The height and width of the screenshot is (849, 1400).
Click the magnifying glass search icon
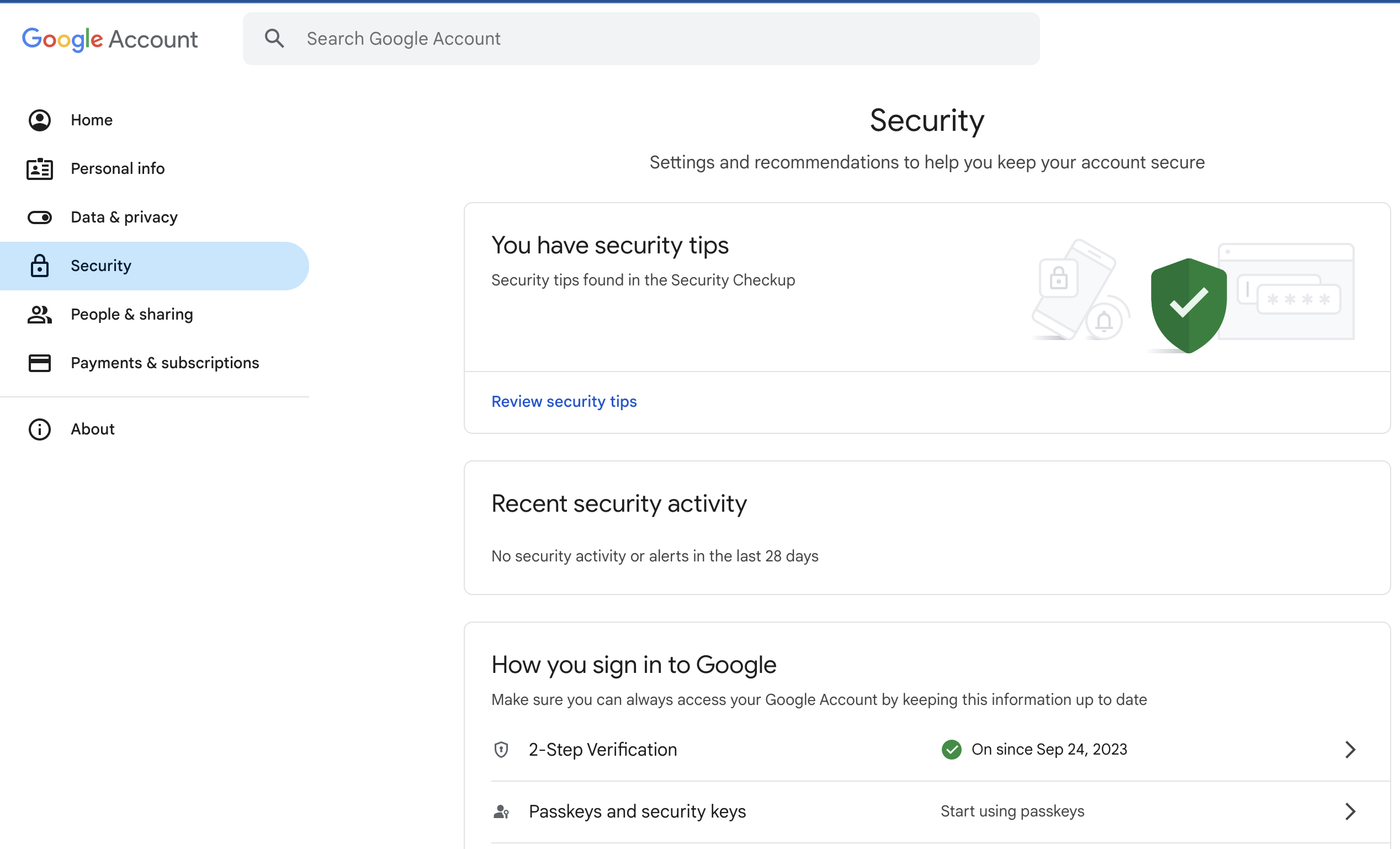coord(274,39)
